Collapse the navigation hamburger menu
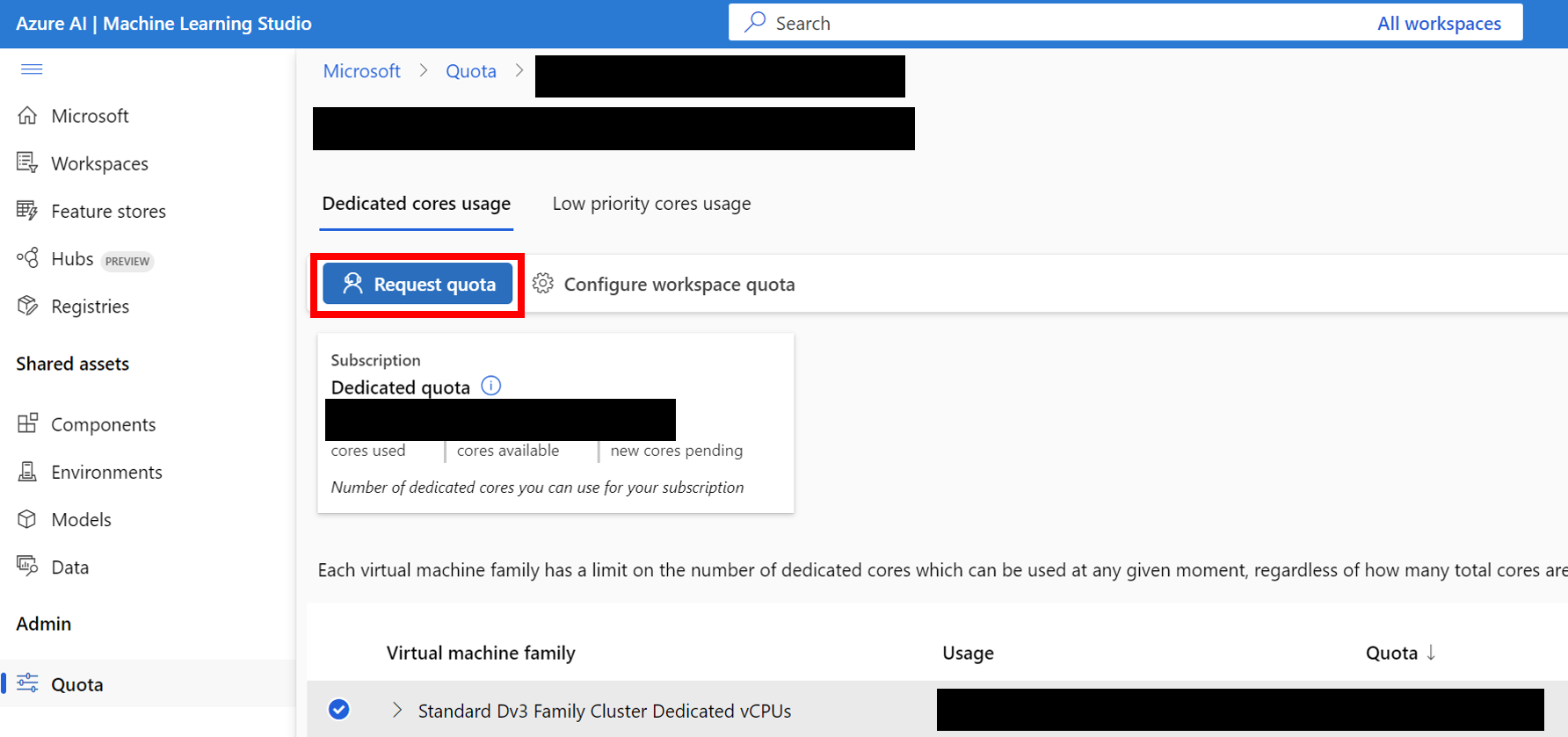The width and height of the screenshot is (1568, 737). pos(32,69)
